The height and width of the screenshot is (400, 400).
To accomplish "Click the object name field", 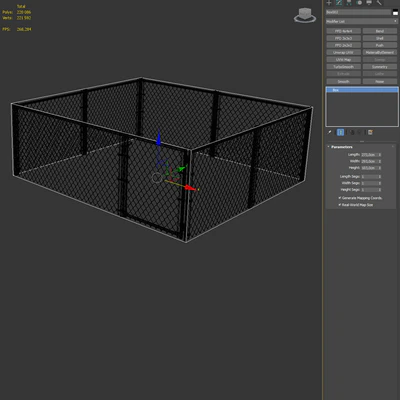I will point(358,12).
